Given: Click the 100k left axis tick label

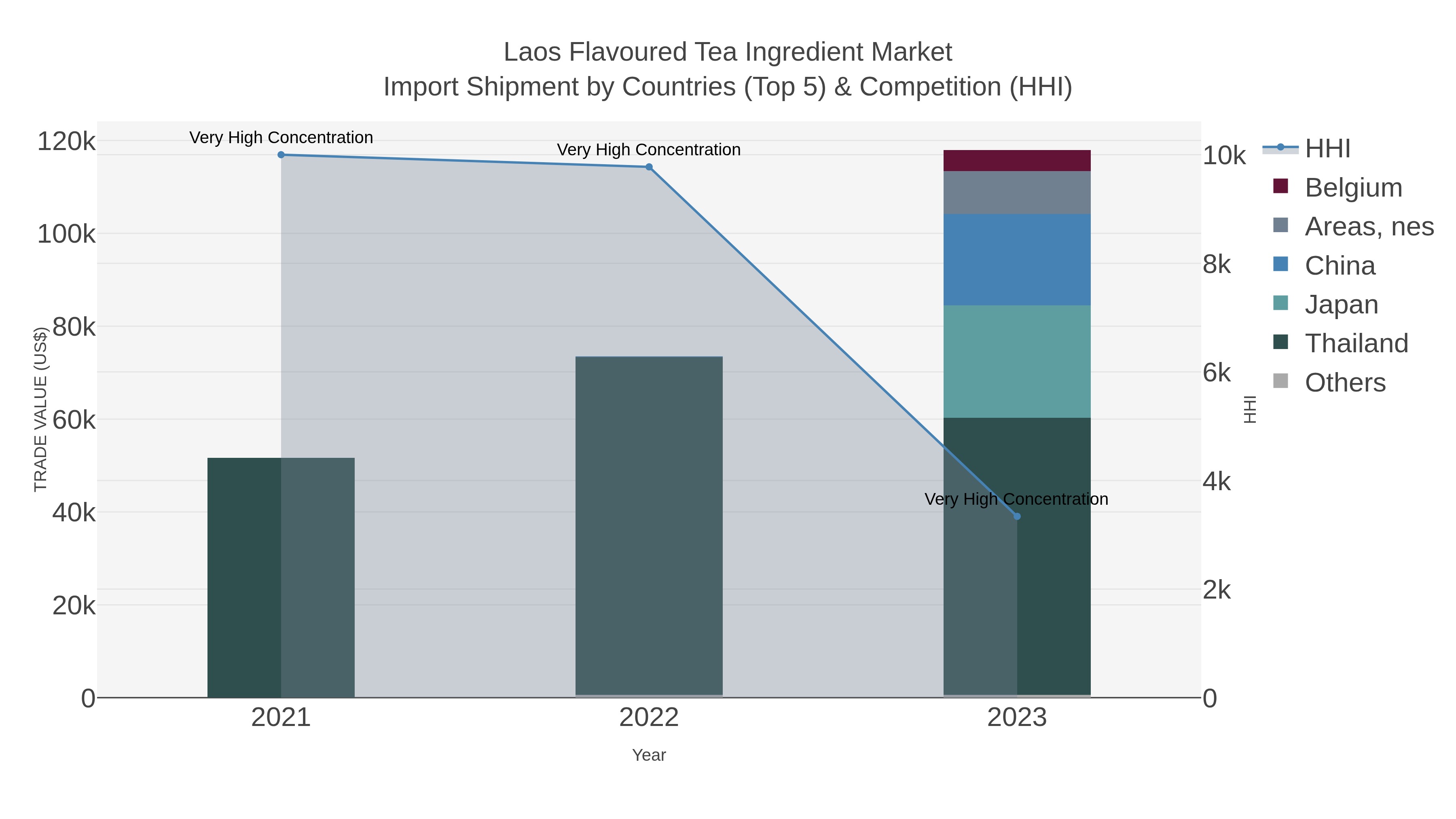Looking at the screenshot, I should (x=66, y=234).
